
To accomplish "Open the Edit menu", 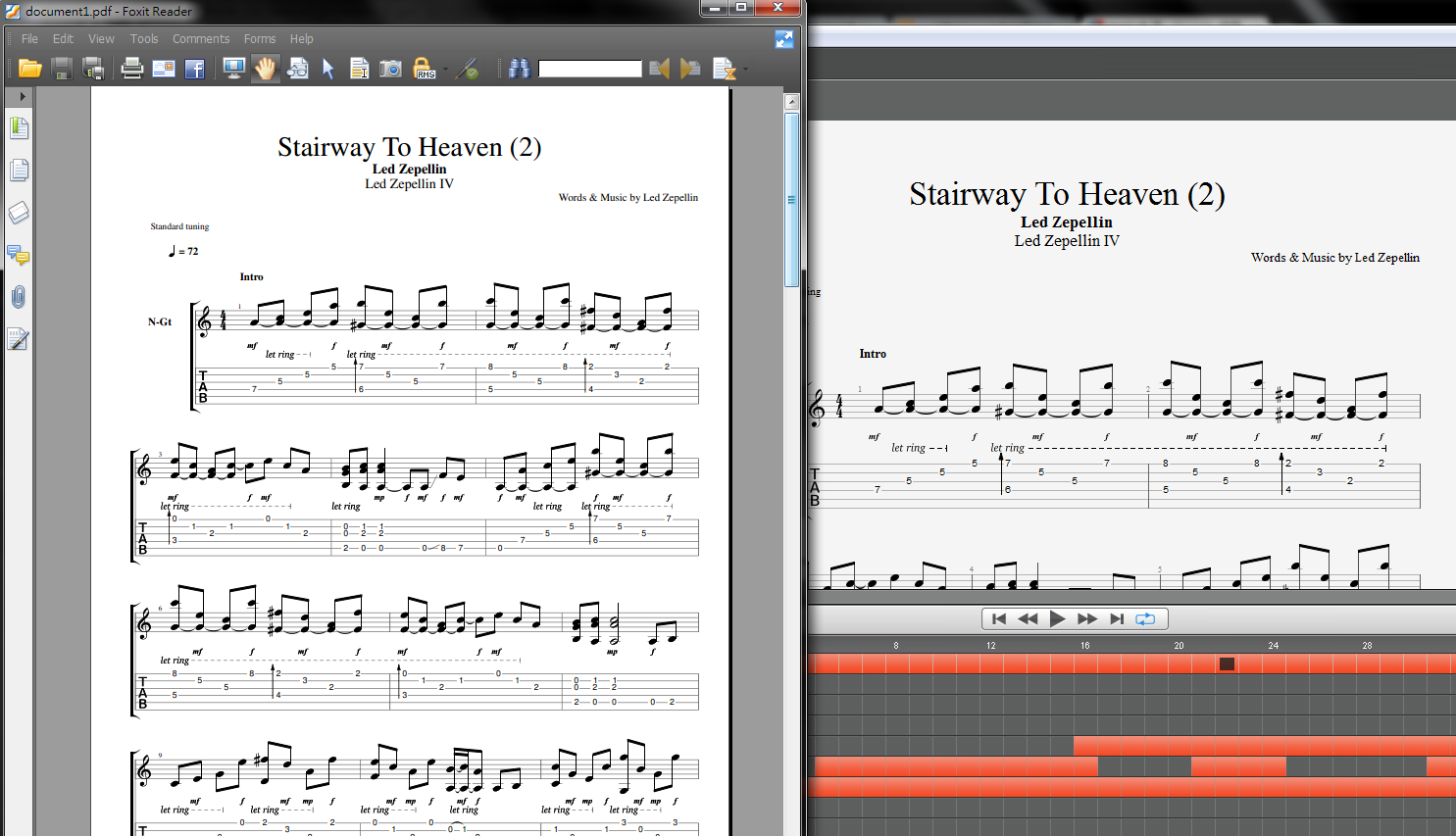I will (63, 39).
